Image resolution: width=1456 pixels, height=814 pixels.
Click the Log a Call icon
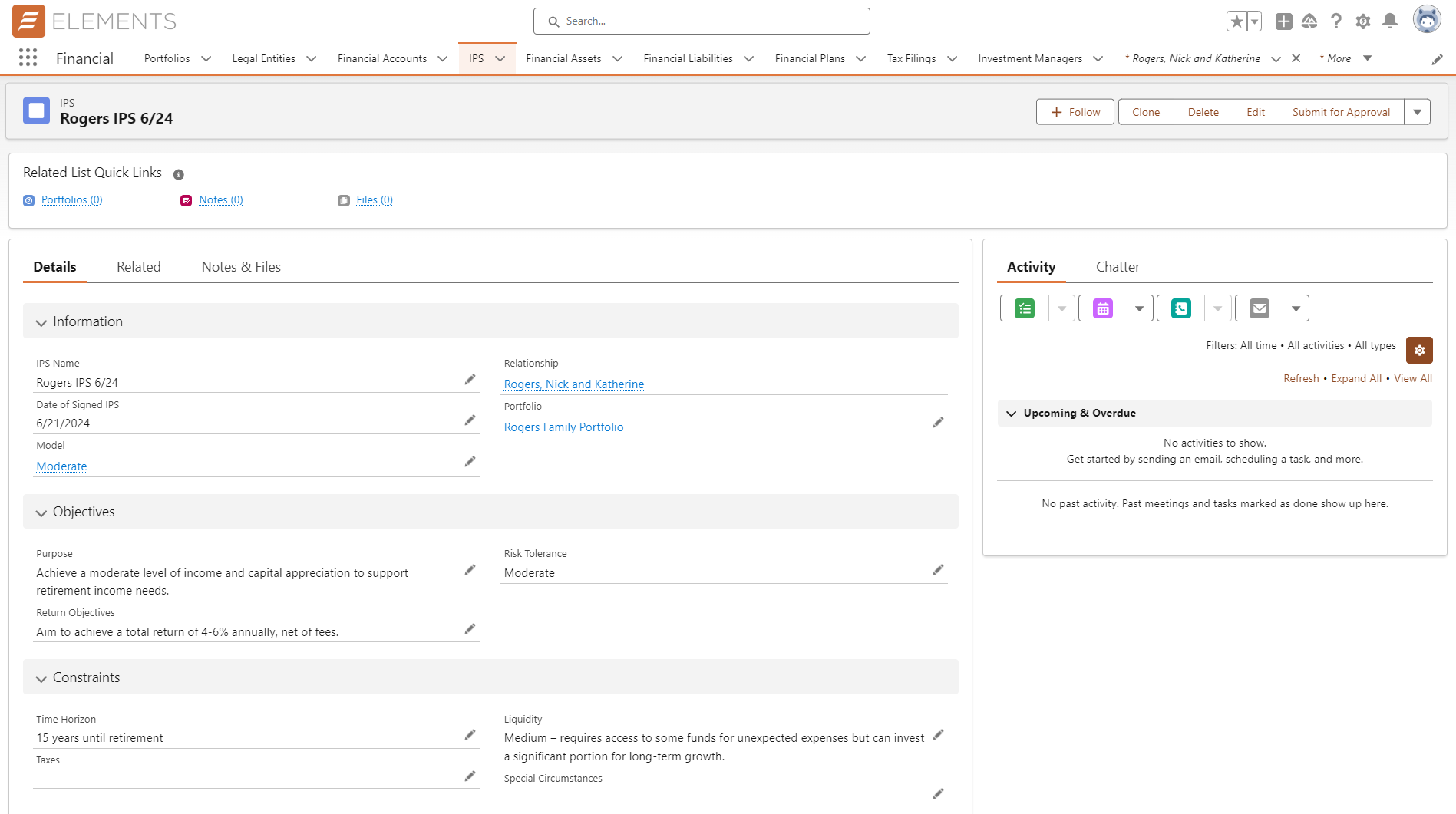(x=1180, y=308)
